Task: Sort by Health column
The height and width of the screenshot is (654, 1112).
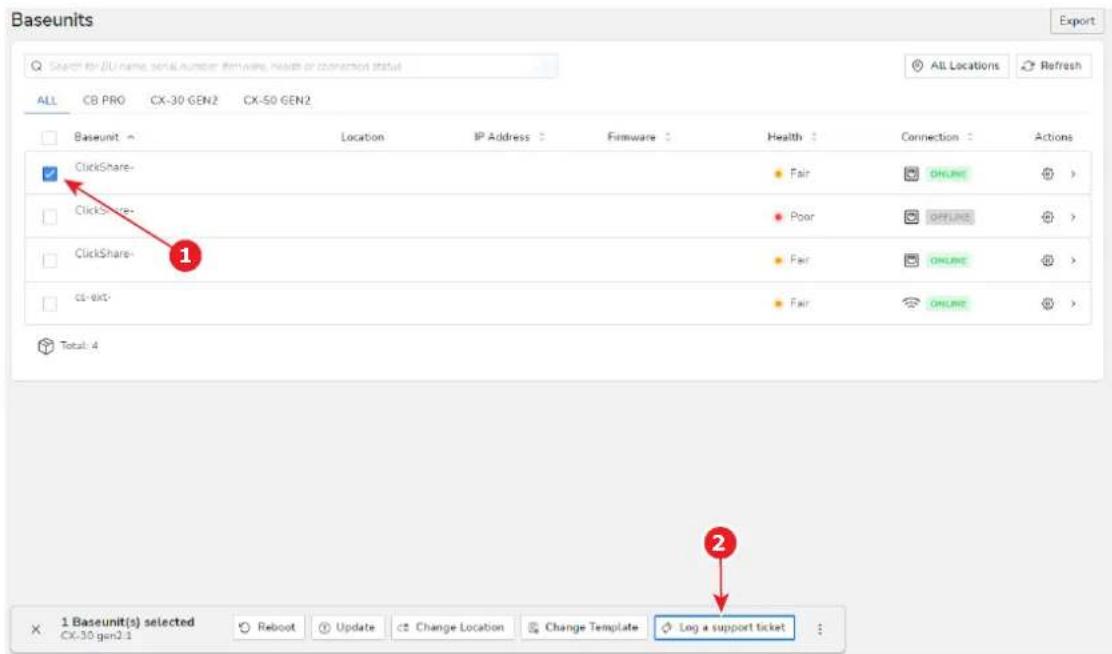Action: 791,137
